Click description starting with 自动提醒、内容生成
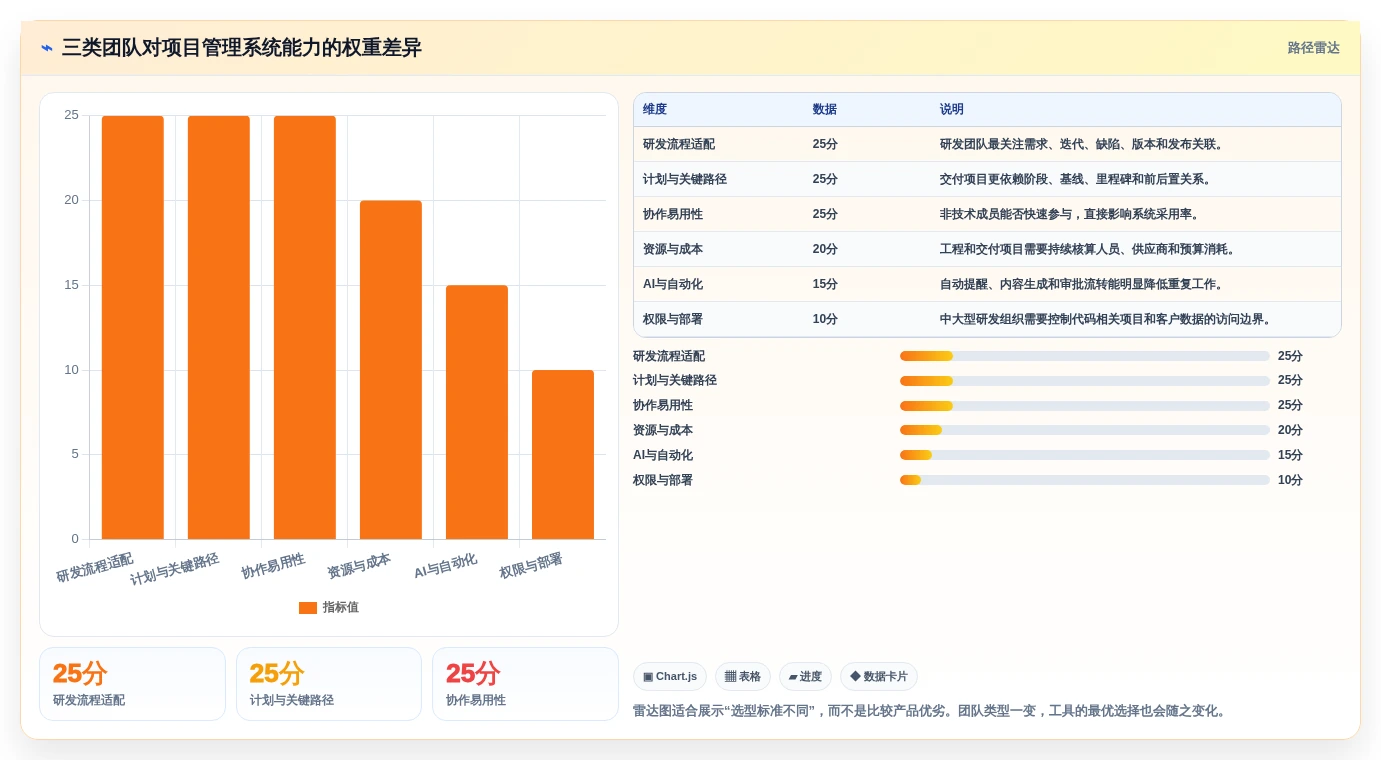 (x=1084, y=284)
